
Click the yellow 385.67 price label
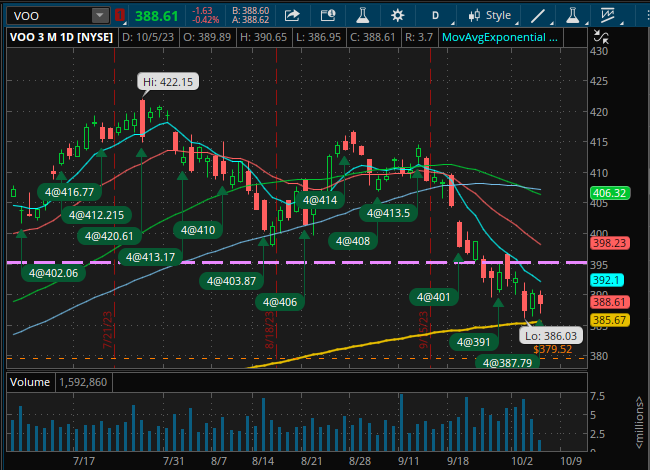(x=609, y=320)
